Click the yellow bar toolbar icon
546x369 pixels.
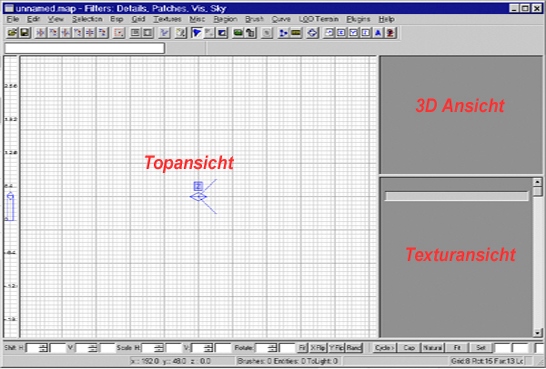click(x=296, y=33)
